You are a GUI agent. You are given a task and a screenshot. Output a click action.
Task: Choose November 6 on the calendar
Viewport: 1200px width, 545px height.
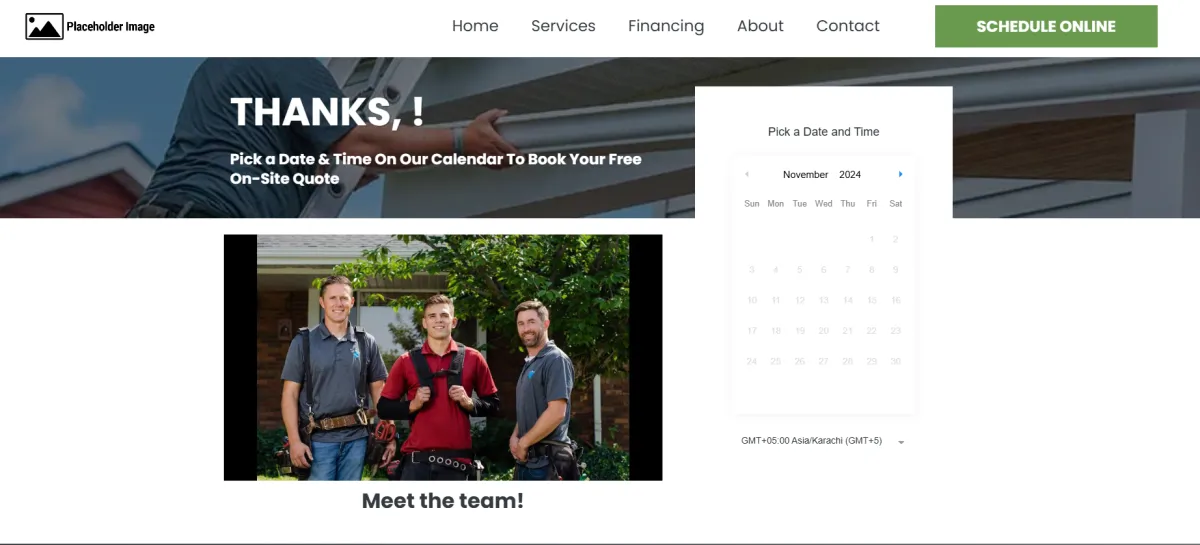point(824,270)
